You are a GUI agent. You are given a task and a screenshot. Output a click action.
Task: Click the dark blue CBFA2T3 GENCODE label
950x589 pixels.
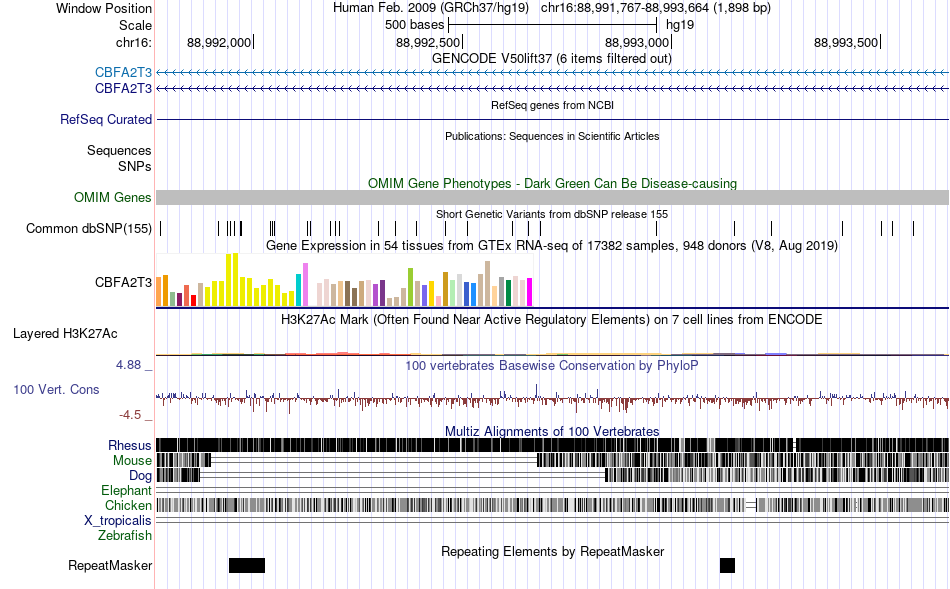[123, 88]
